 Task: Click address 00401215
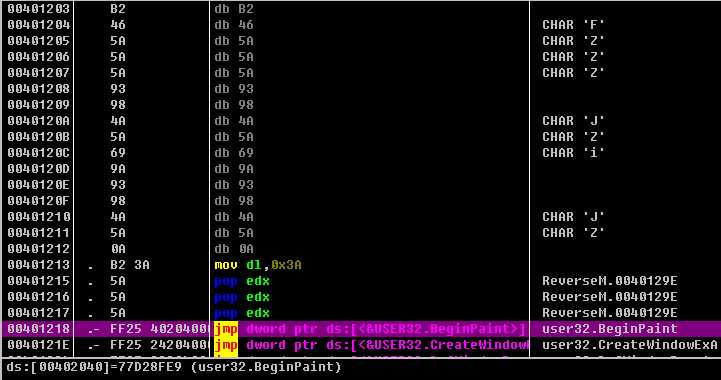coord(39,281)
